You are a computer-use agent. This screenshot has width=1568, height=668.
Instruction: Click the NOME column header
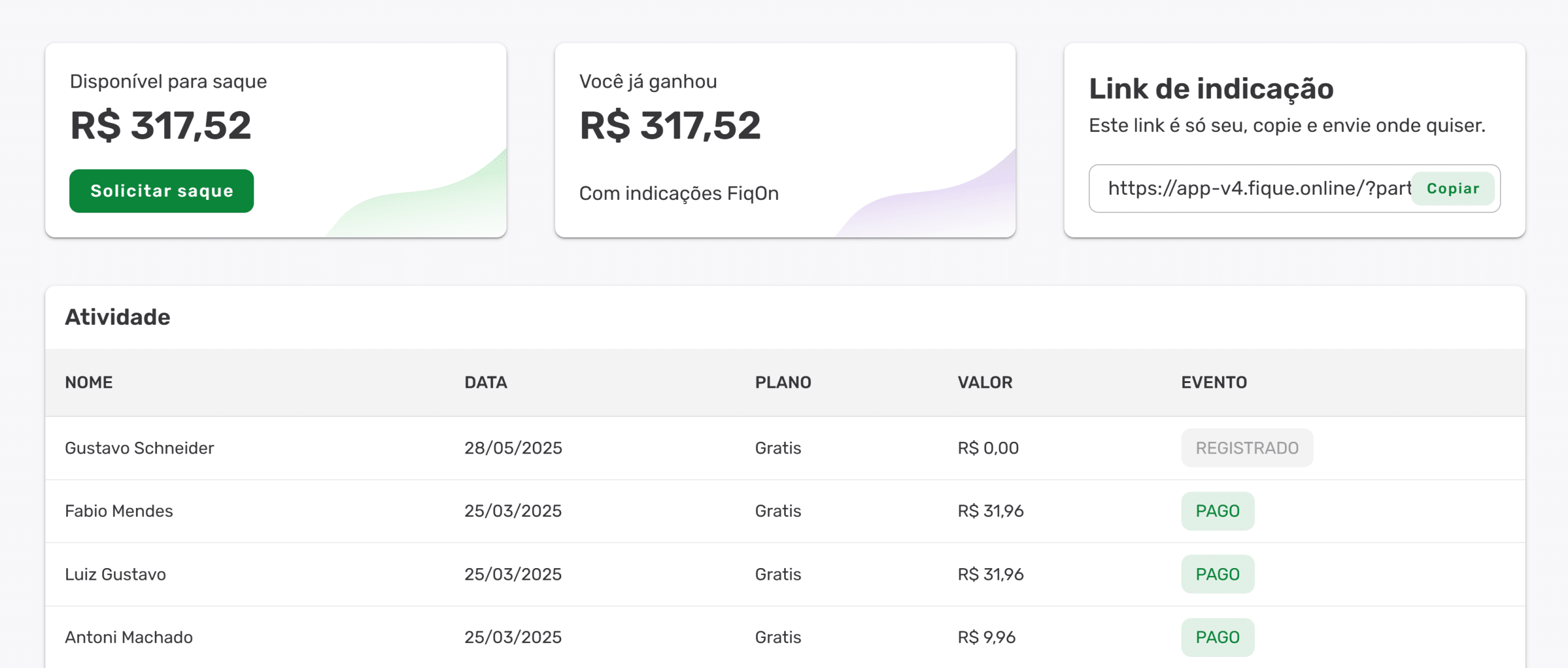[89, 382]
